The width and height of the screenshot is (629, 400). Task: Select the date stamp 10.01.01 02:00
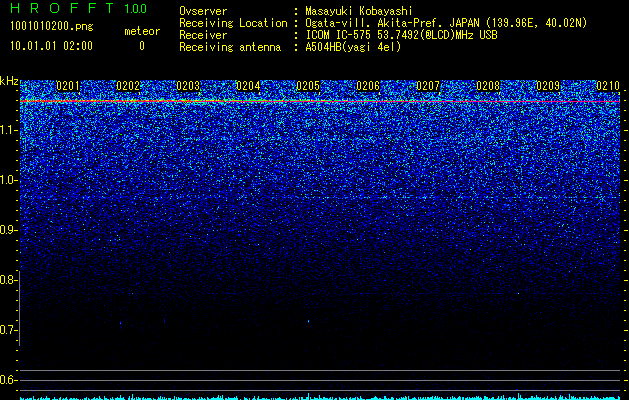tap(51, 46)
